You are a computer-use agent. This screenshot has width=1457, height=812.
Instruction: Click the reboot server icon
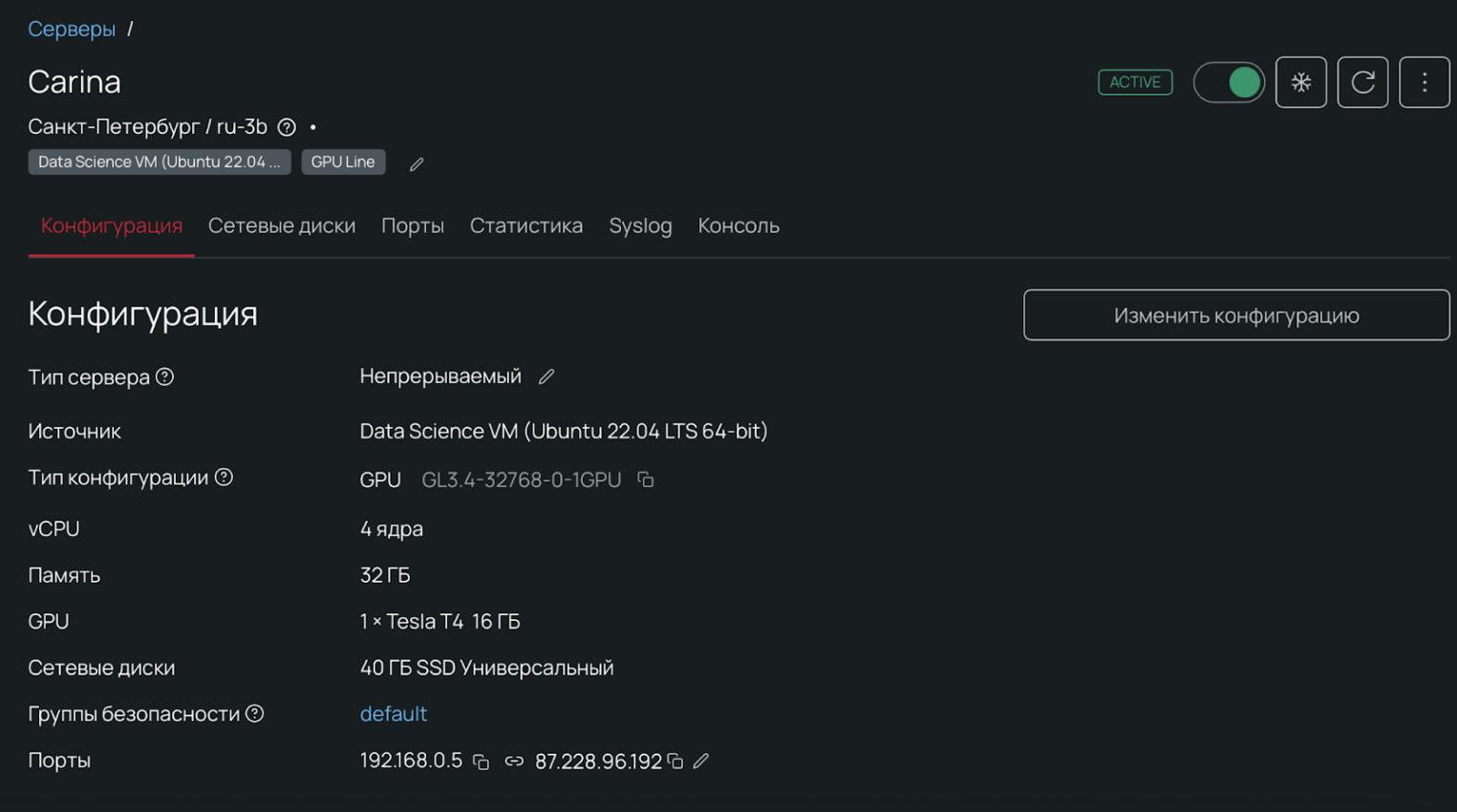pos(1362,82)
